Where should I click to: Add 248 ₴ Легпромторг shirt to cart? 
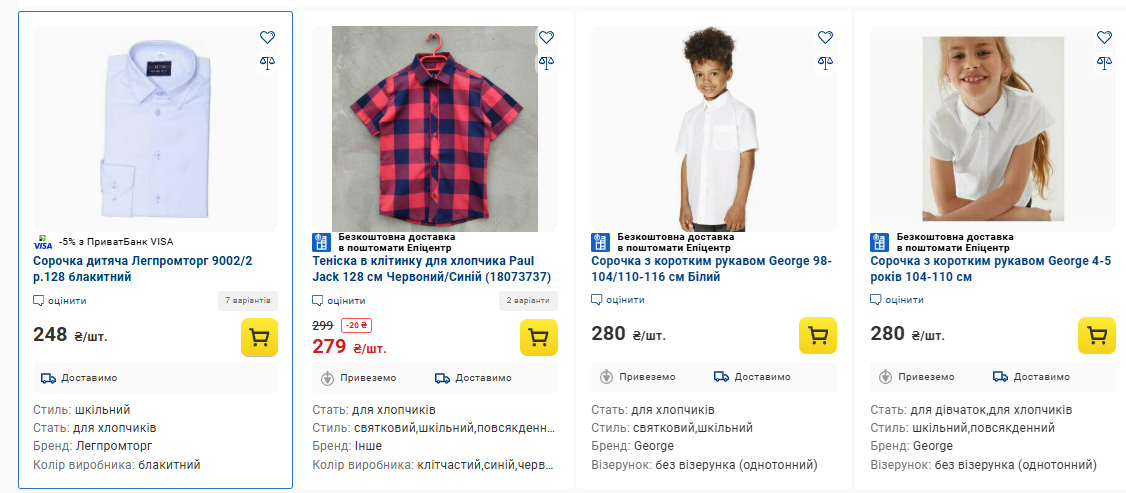(x=259, y=337)
